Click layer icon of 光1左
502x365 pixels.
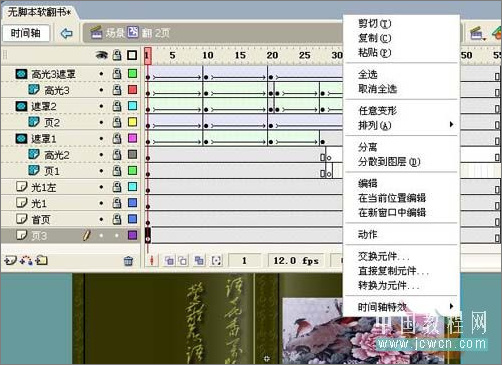click(x=22, y=186)
